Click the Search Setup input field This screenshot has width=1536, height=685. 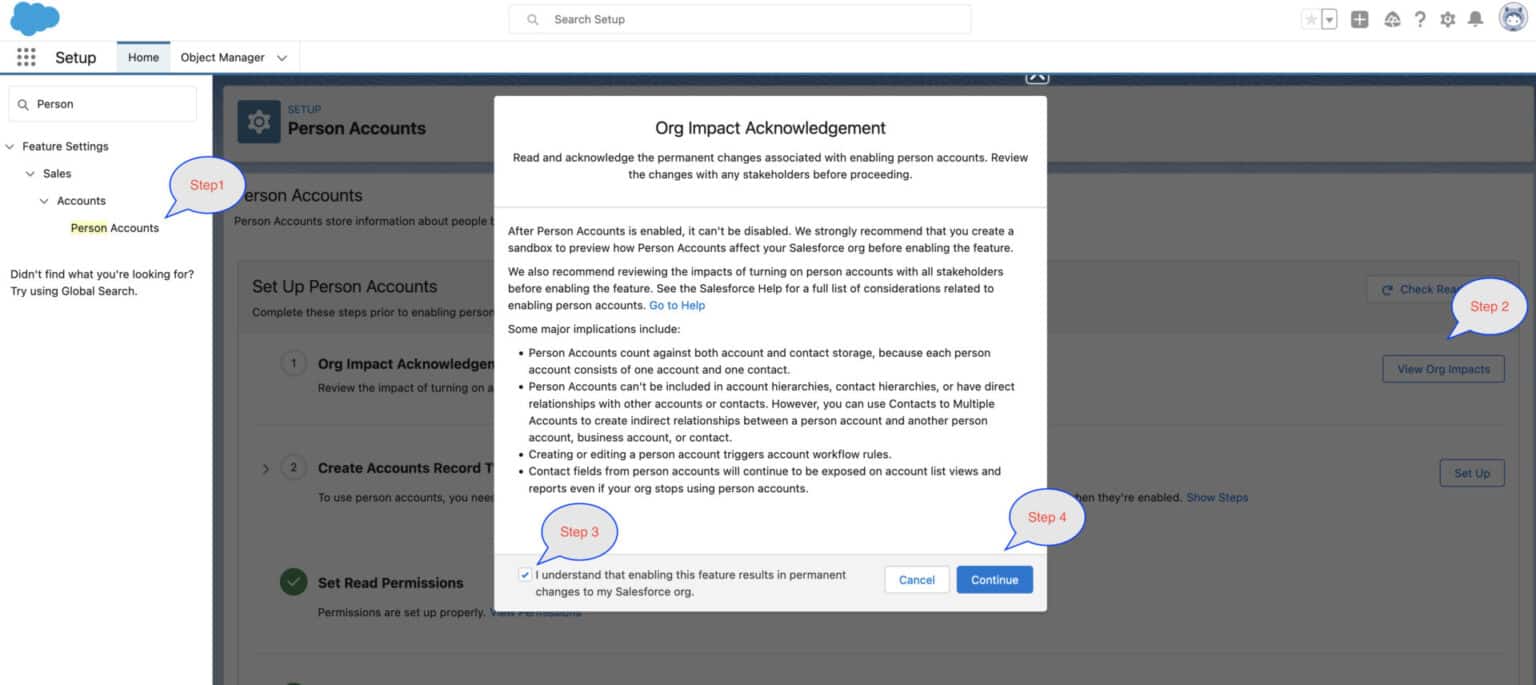[x=740, y=18]
